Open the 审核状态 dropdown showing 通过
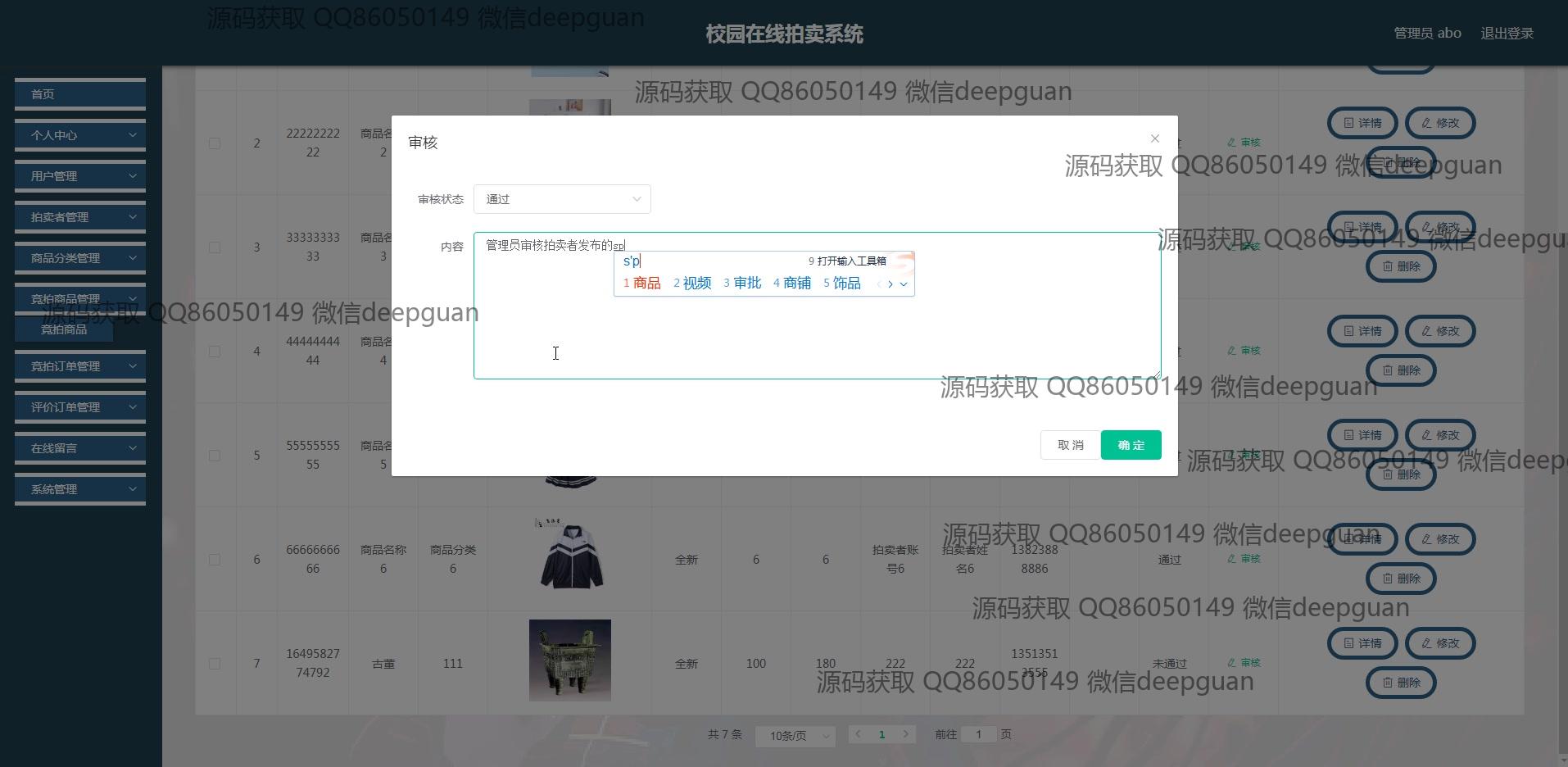Screen dimensions: 1568x767 [x=562, y=199]
